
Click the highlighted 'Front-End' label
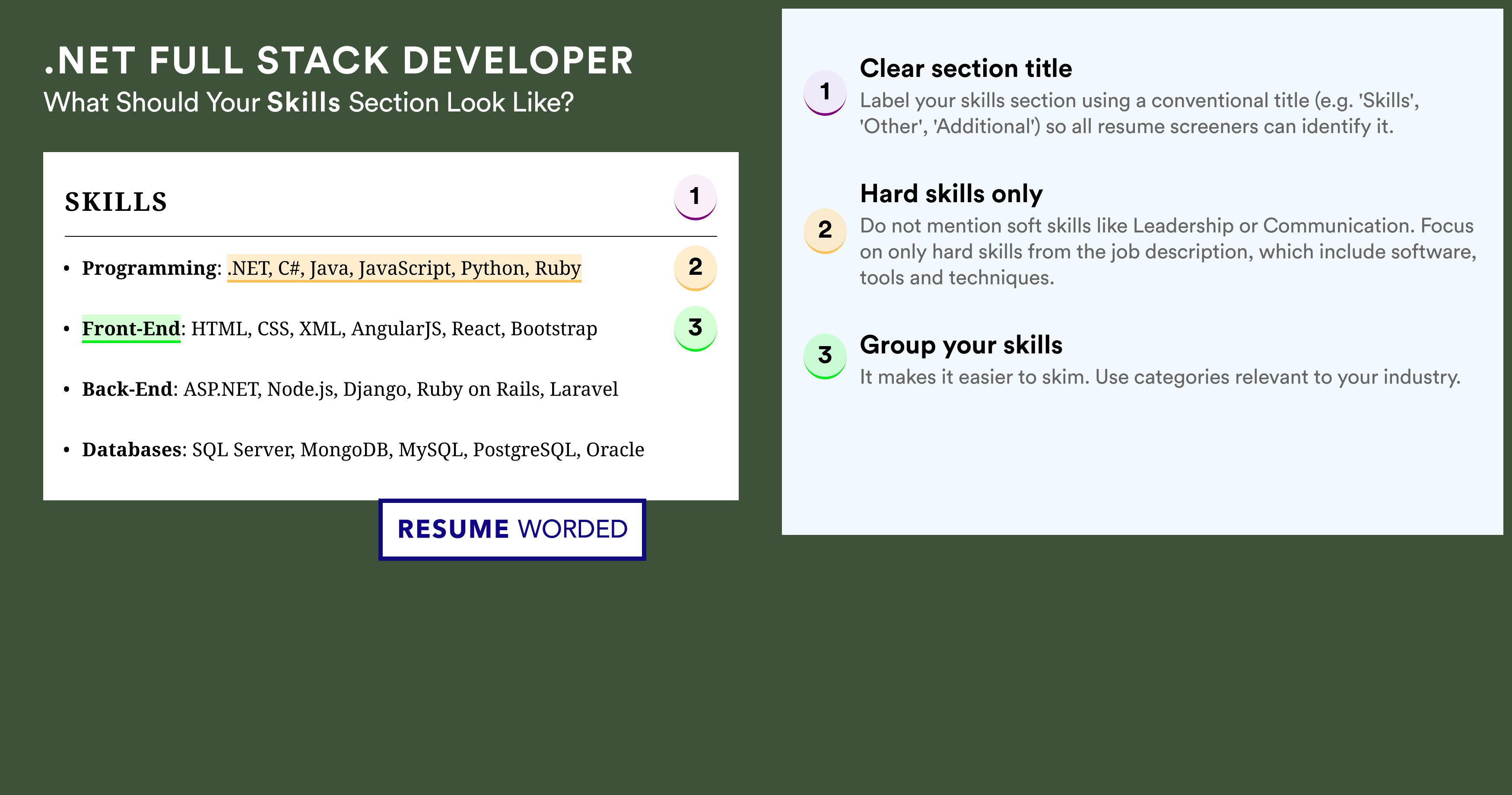point(131,329)
